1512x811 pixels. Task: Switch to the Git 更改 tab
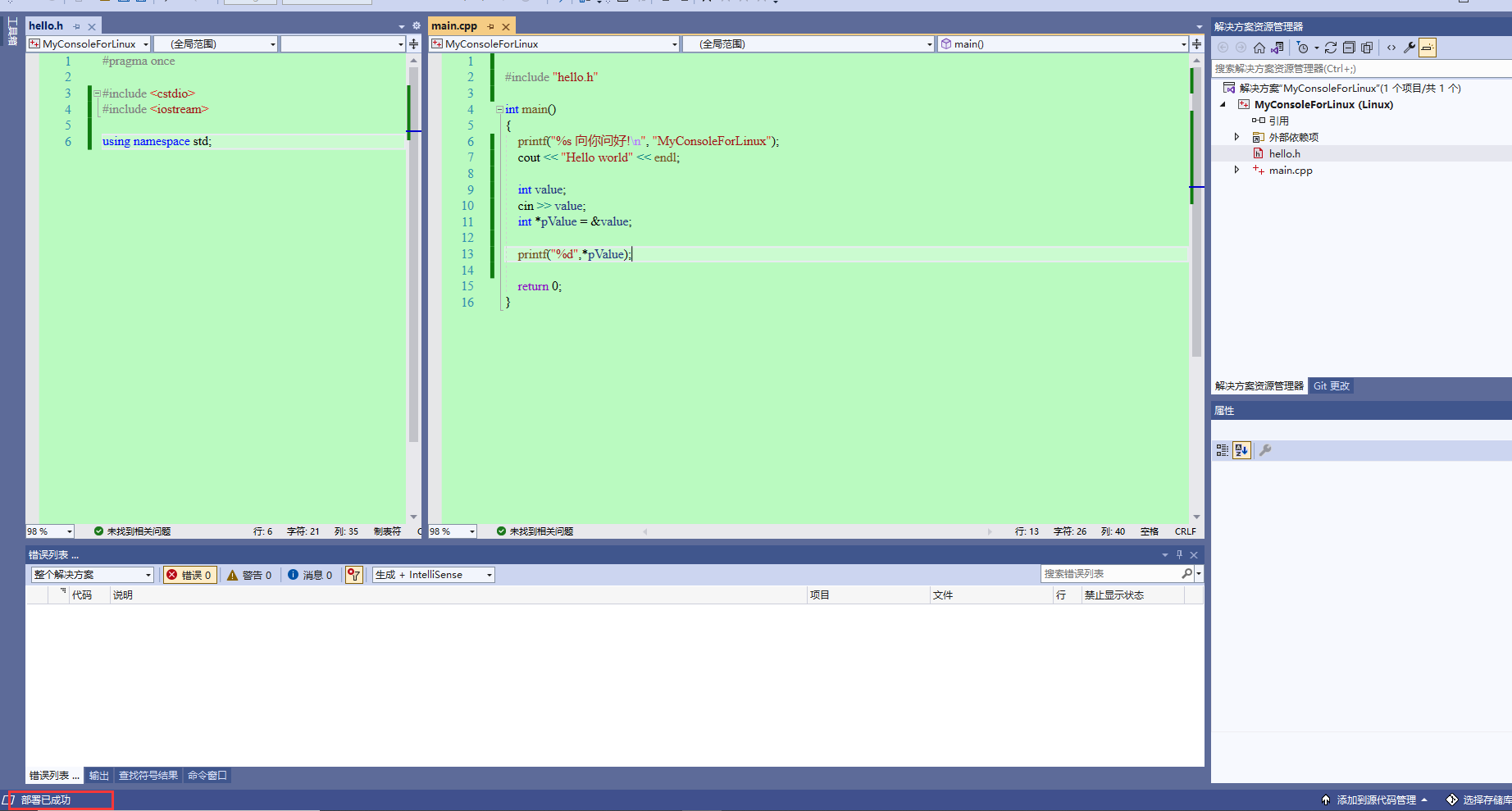tap(1332, 386)
